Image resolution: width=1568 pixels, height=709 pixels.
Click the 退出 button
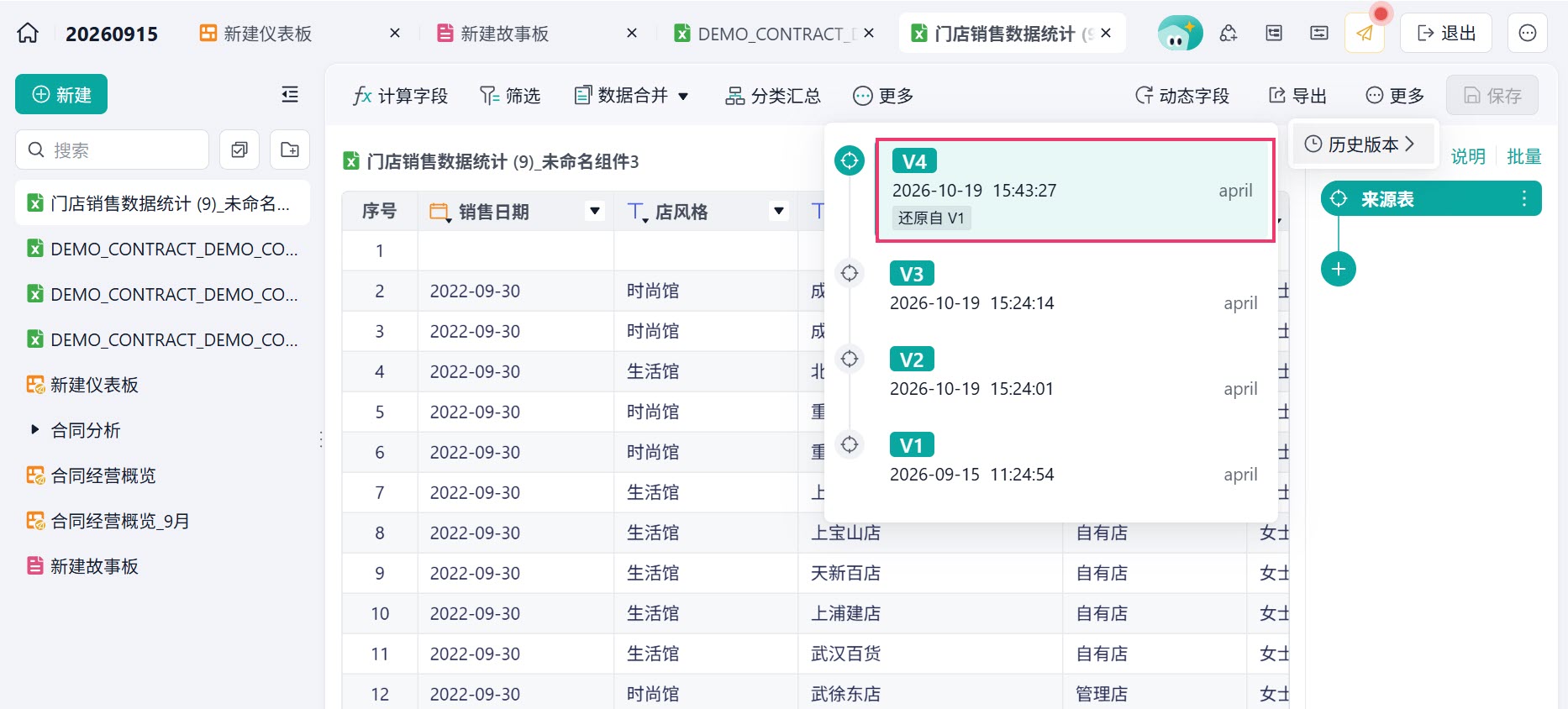(1446, 34)
